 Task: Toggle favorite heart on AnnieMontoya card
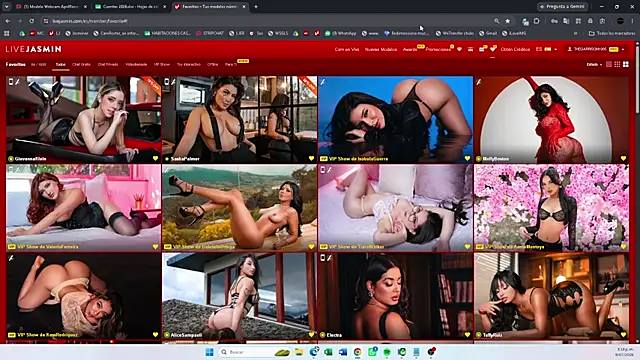coord(623,247)
